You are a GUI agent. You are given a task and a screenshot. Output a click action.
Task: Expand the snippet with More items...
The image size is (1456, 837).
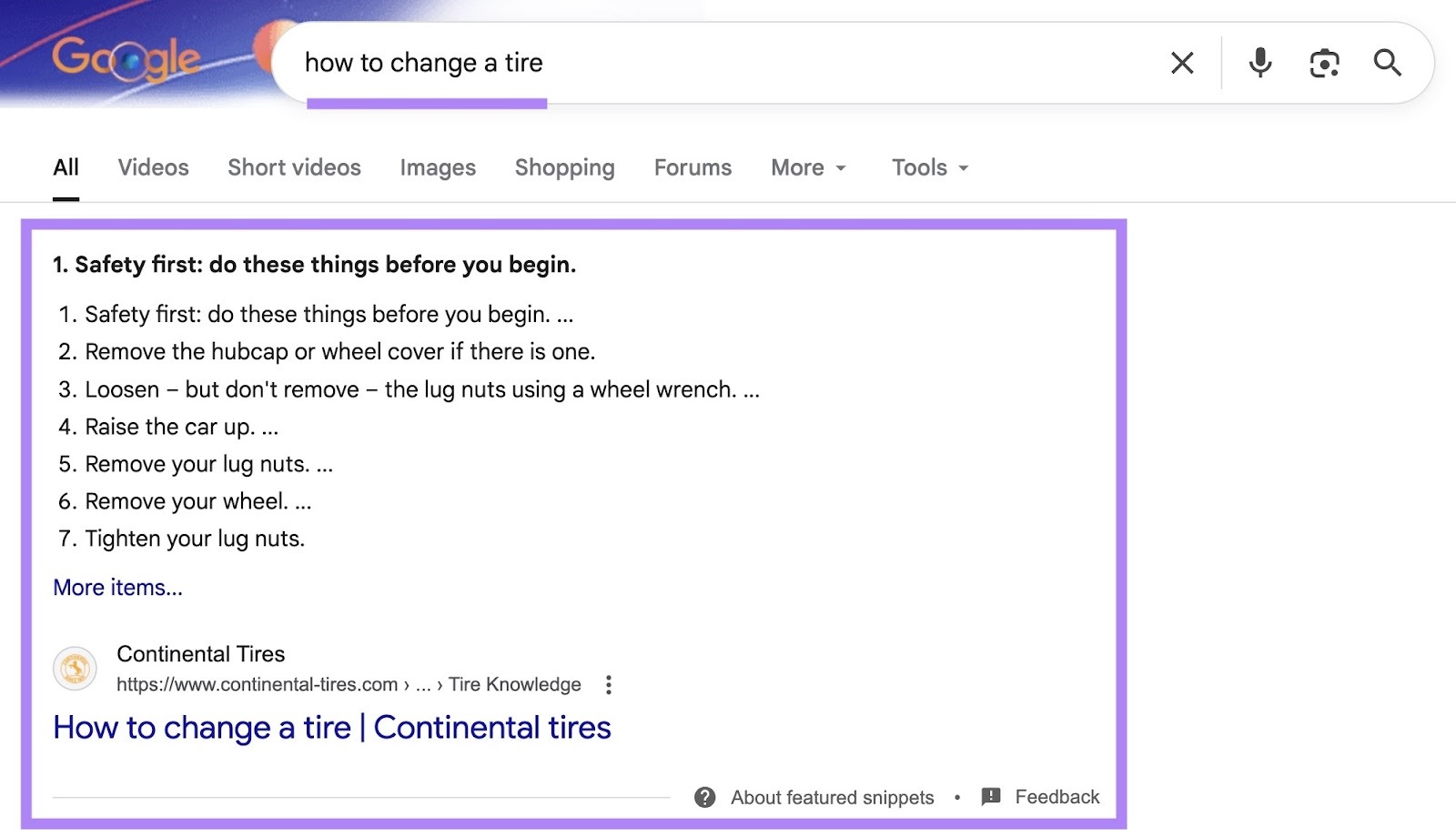116,587
